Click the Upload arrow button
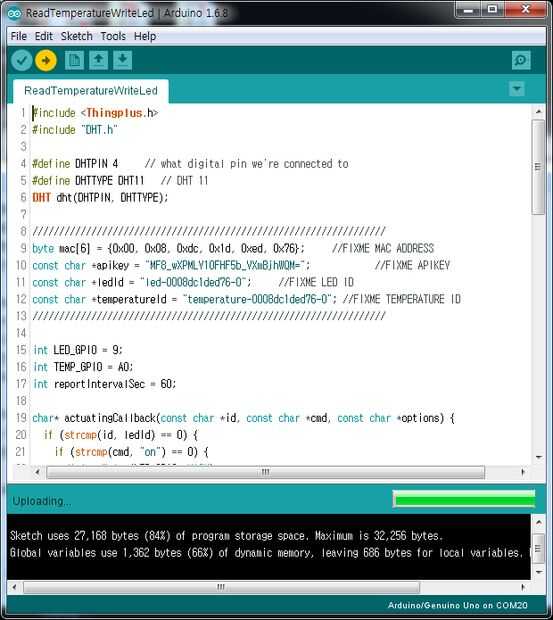Screen dimensions: 553x620 click(x=46, y=60)
